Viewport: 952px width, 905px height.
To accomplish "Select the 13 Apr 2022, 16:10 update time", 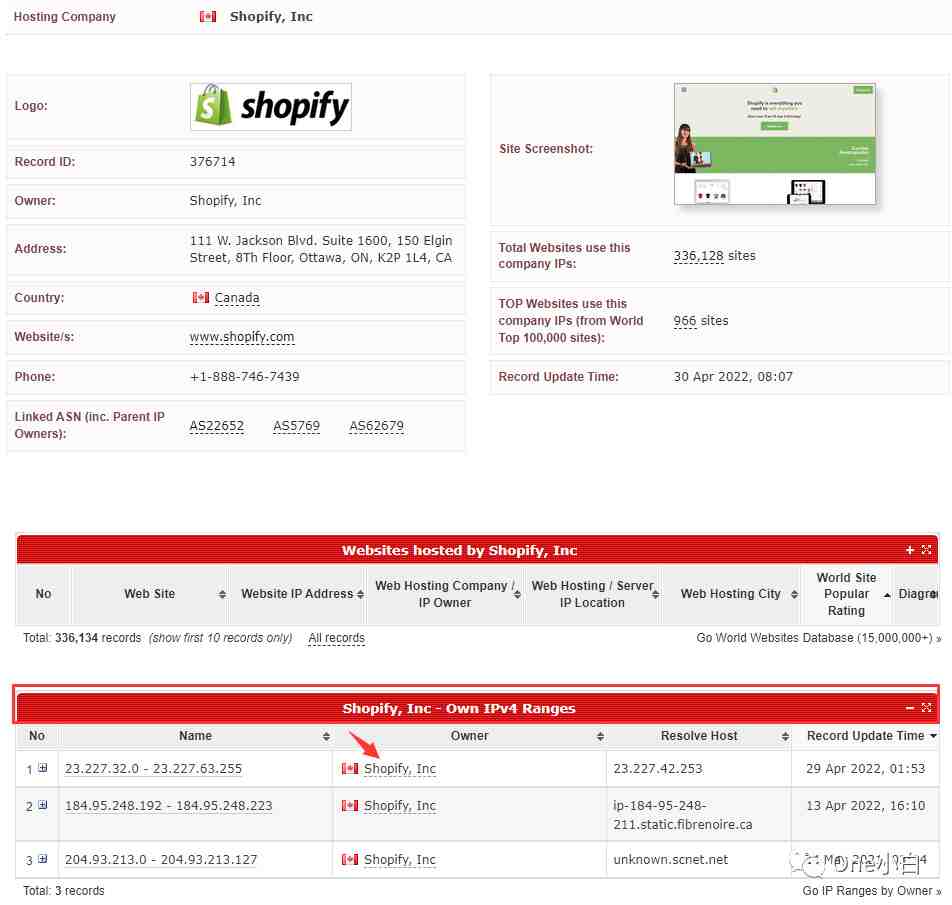I will pos(866,806).
